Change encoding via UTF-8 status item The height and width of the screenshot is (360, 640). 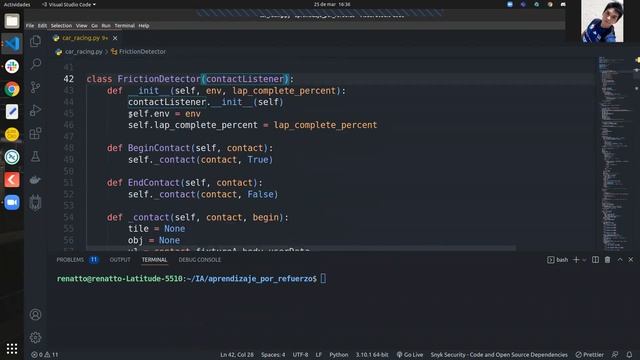point(300,355)
